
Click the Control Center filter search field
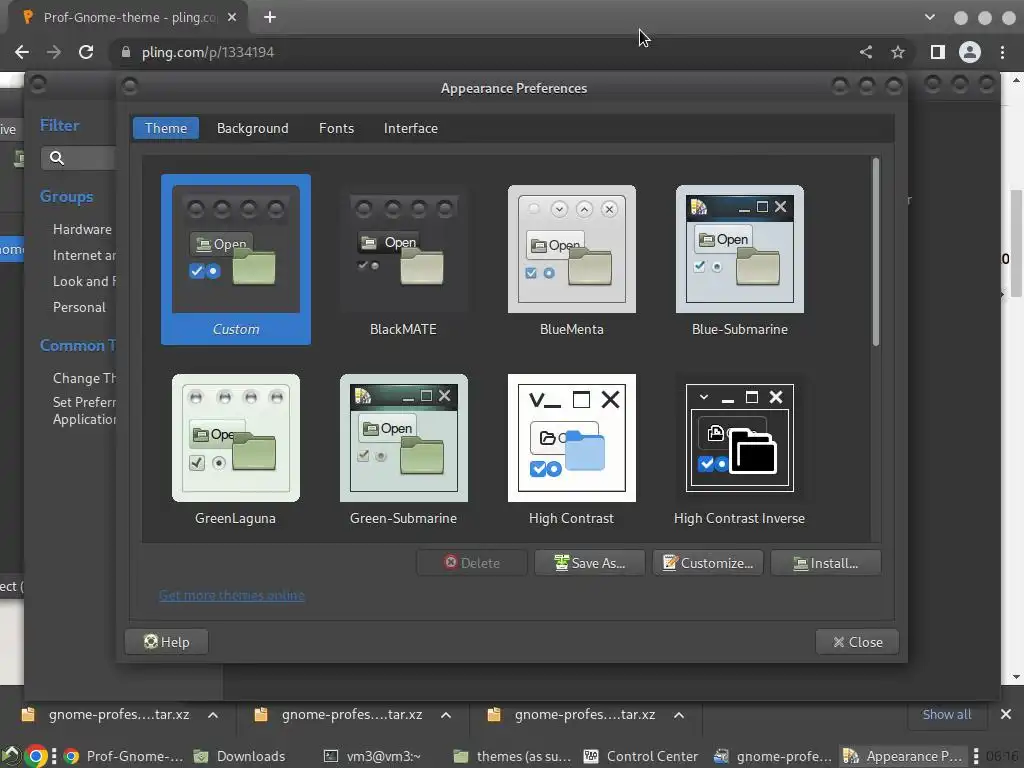pyautogui.click(x=78, y=158)
